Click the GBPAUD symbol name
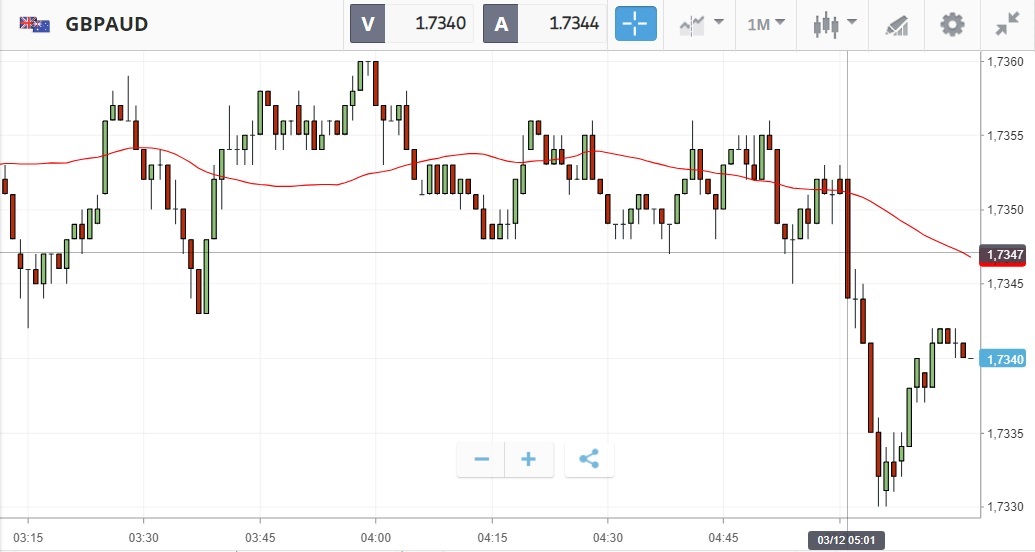The image size is (1035, 552). pos(107,24)
